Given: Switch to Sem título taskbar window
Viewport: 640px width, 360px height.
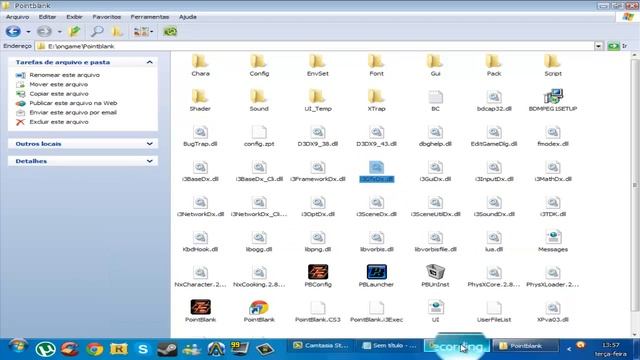Looking at the screenshot, I should click(x=389, y=346).
